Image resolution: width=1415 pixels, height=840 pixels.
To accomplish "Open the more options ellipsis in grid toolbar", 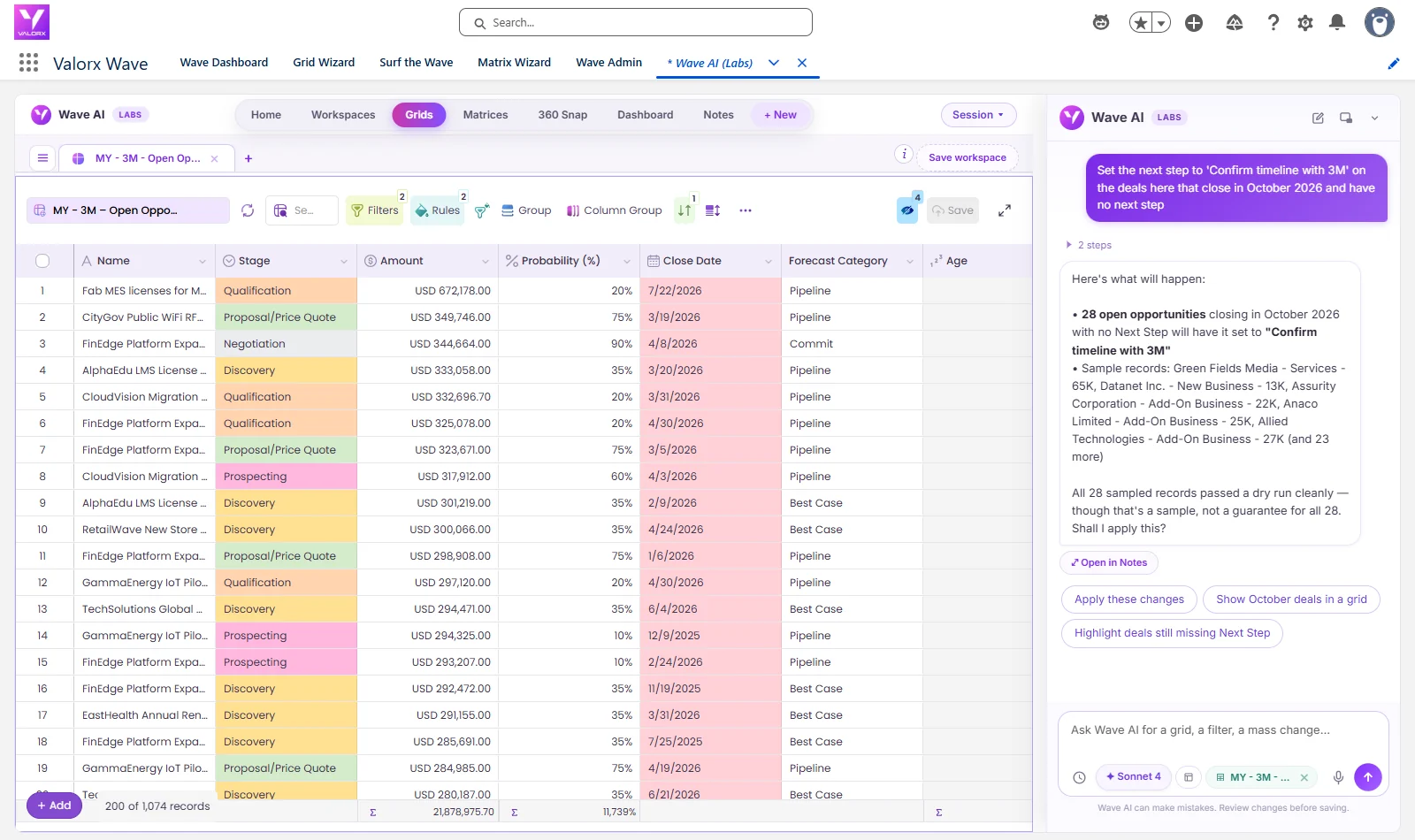I will [746, 210].
